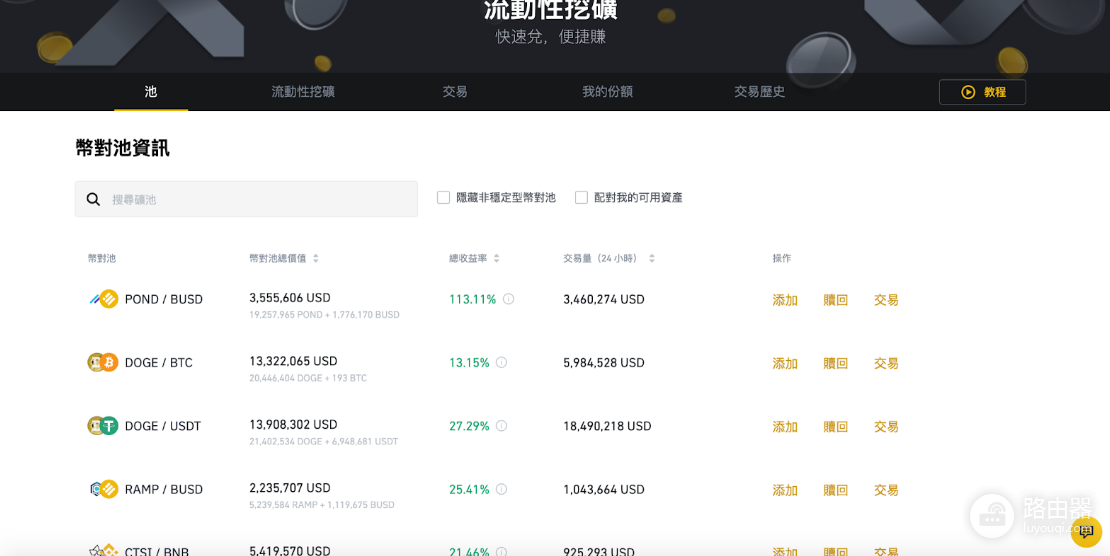Switch to 流動性挖礦 tab
The height and width of the screenshot is (556, 1110).
click(x=303, y=92)
